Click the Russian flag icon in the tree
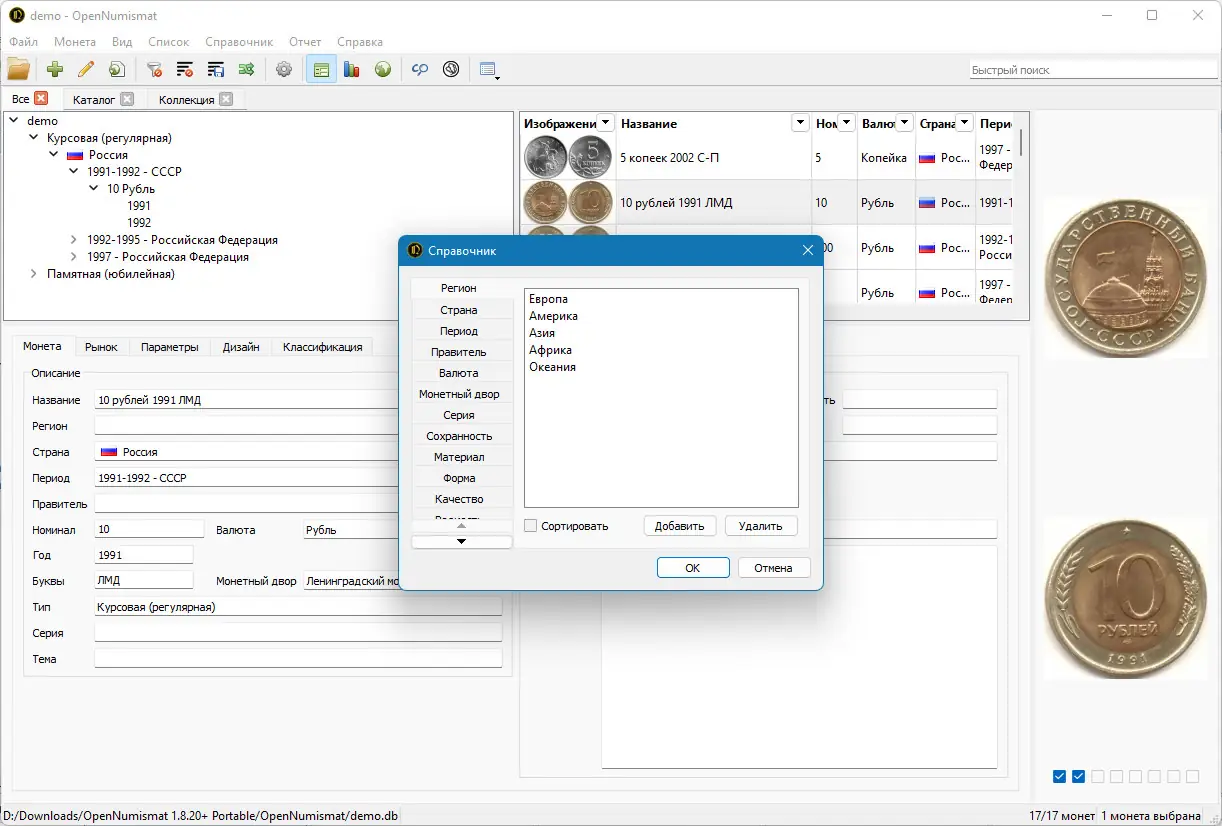Image resolution: width=1222 pixels, height=826 pixels. 75,155
